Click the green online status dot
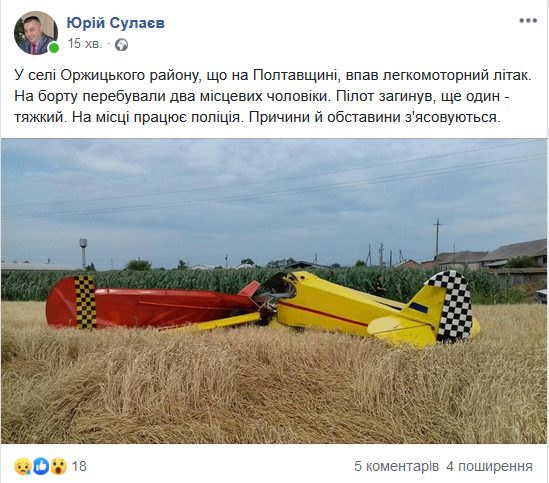 [x=54, y=48]
